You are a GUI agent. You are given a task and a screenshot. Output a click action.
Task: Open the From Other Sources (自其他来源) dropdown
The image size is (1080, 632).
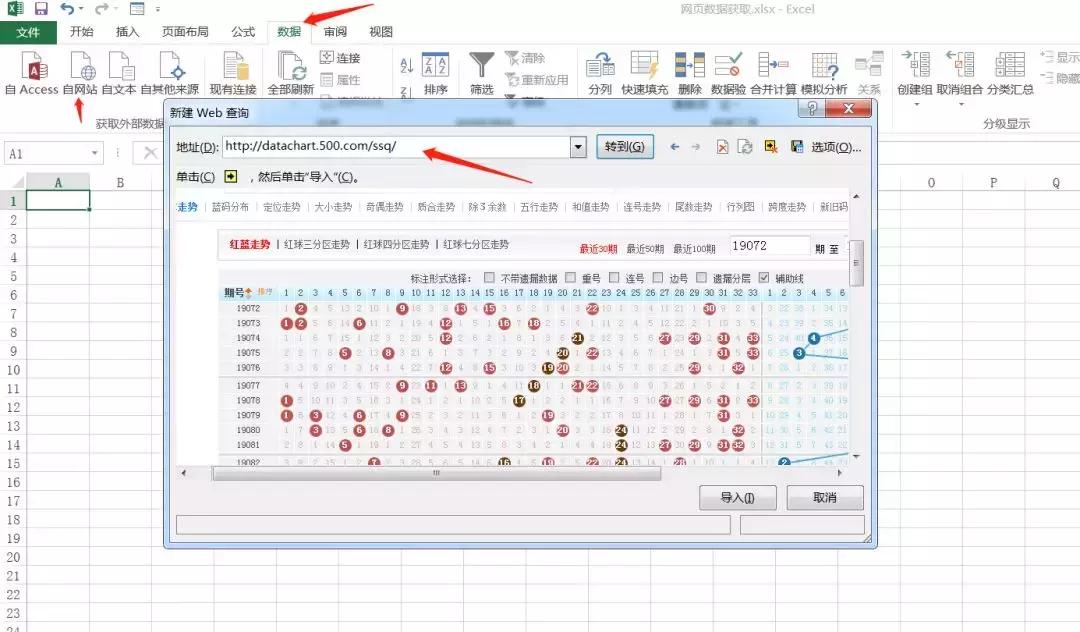coord(170,72)
